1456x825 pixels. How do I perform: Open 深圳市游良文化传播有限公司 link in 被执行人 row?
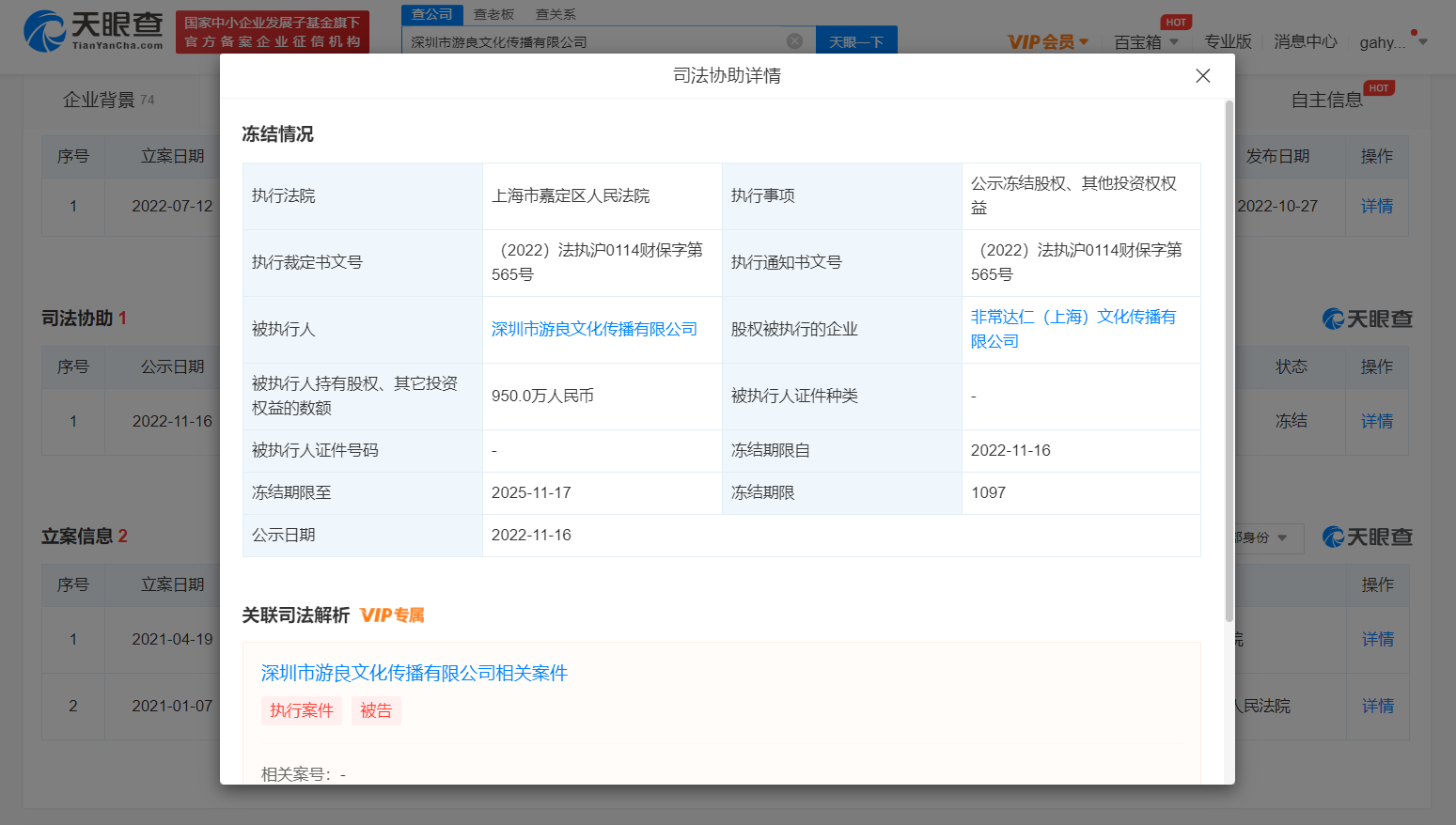[x=594, y=329]
